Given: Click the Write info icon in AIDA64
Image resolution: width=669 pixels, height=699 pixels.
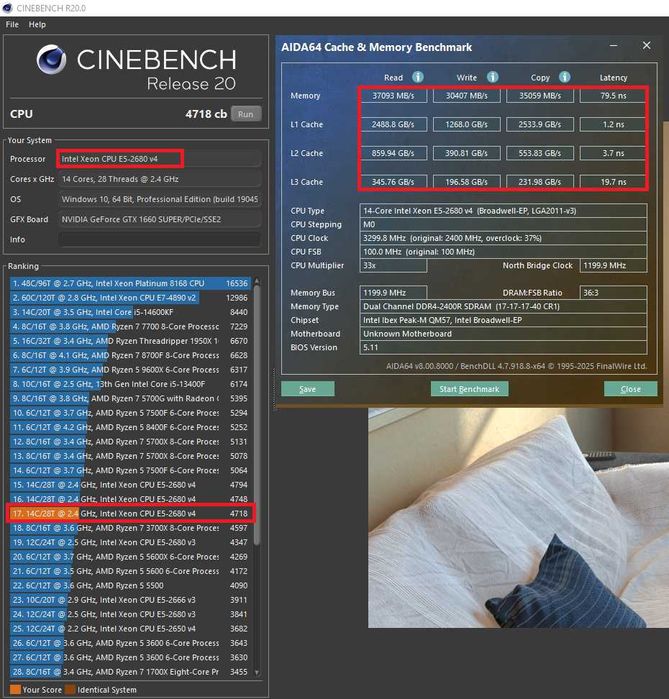Looking at the screenshot, I should pyautogui.click(x=493, y=77).
